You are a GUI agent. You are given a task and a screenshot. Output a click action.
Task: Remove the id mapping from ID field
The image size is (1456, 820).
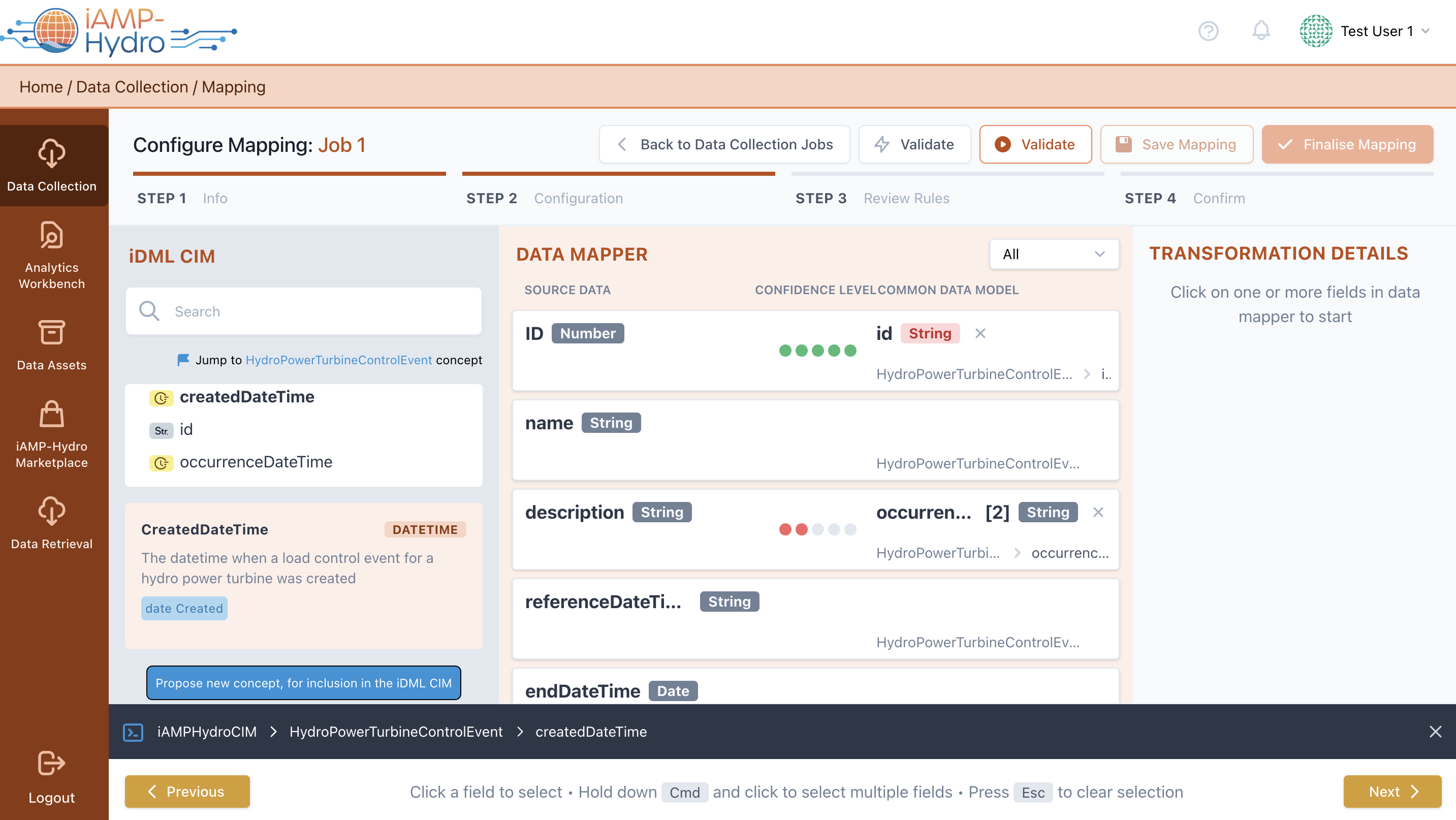point(980,333)
